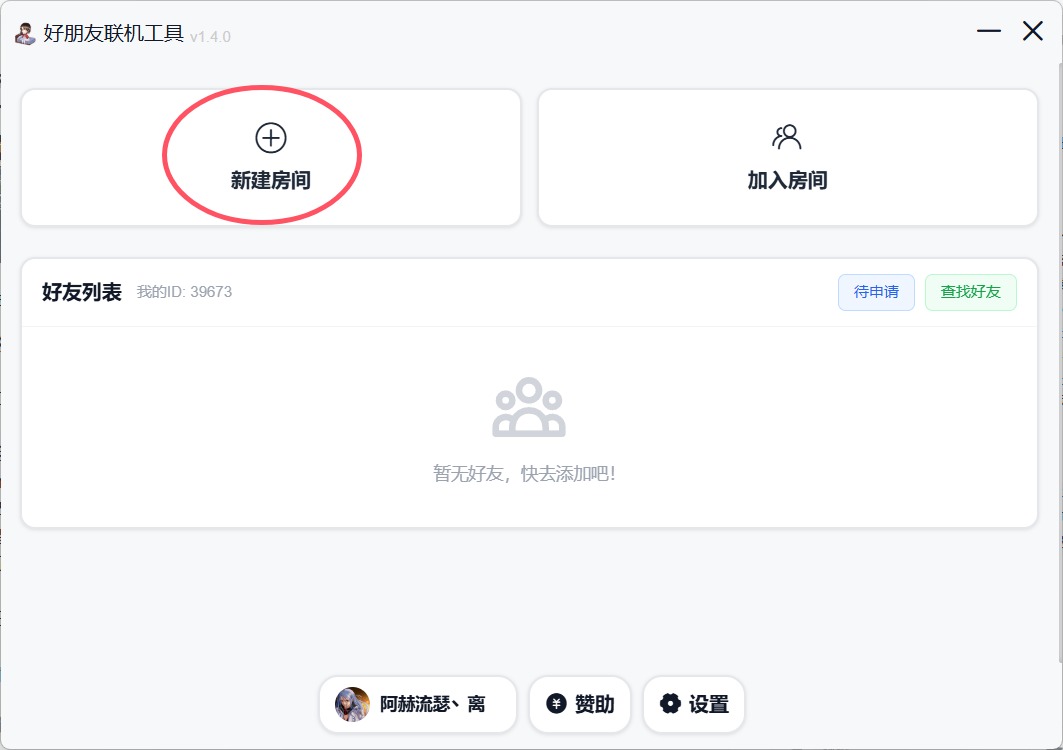Click the people icon for 加入房间
The width and height of the screenshot is (1063, 750).
(786, 138)
